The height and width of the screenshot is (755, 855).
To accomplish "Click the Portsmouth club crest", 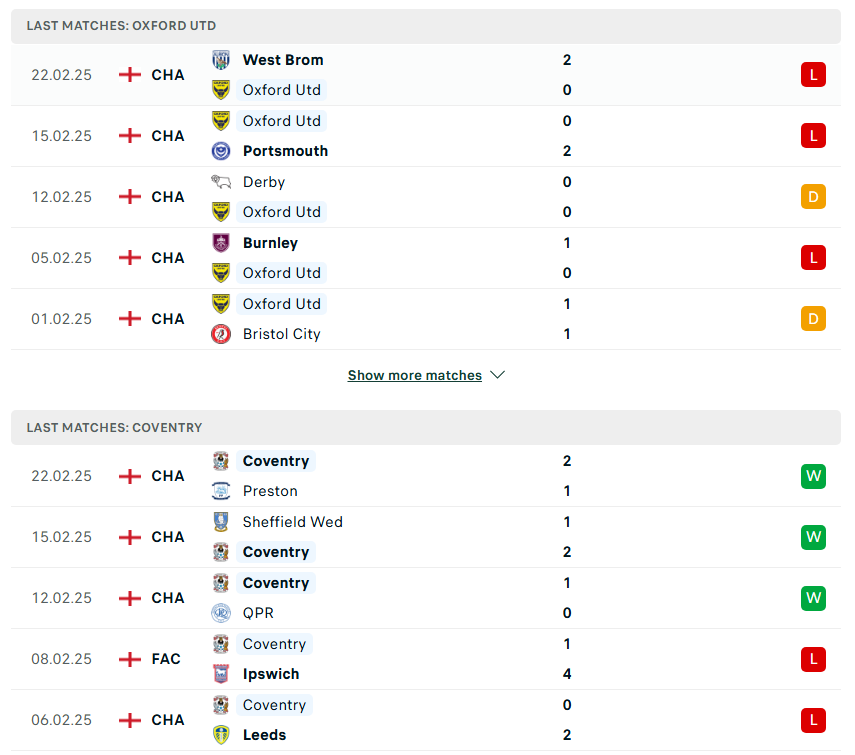I will [221, 151].
